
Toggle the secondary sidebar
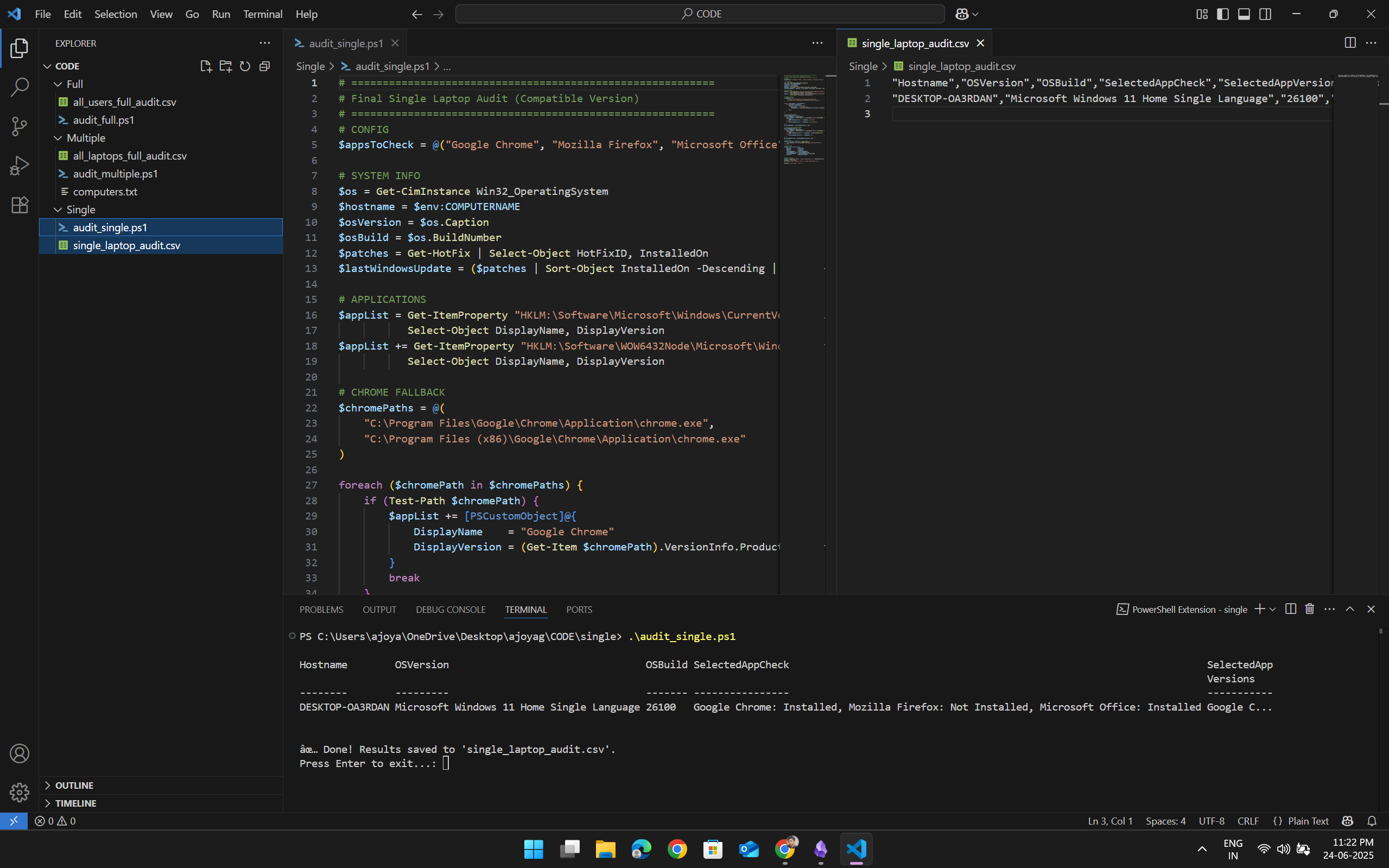(1266, 14)
